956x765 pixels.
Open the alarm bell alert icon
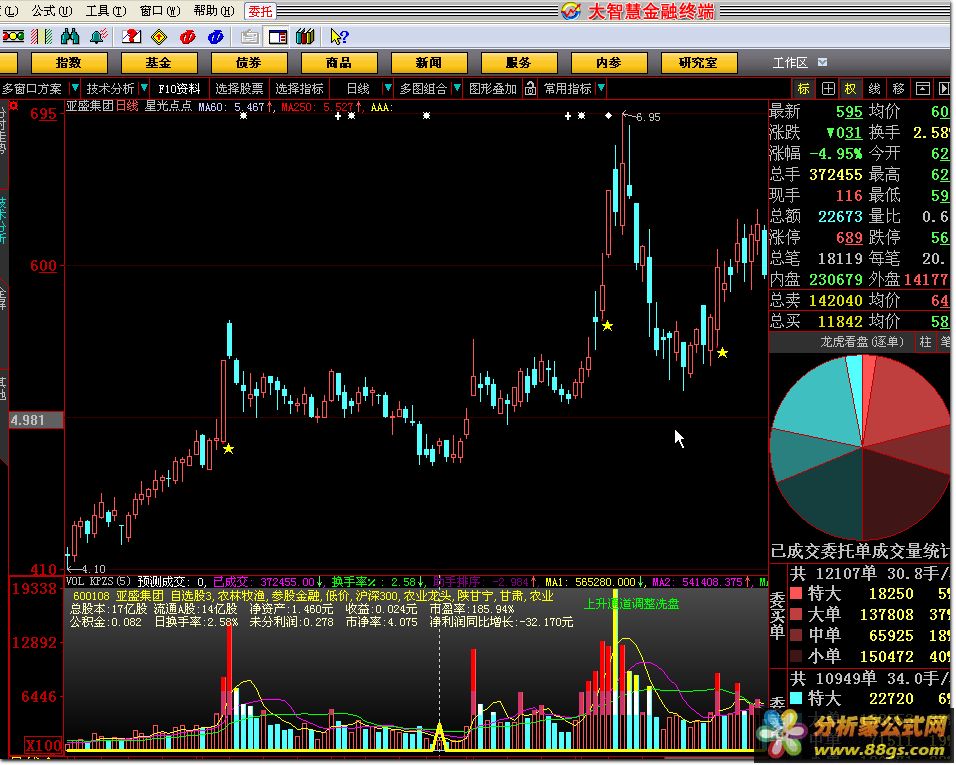(99, 37)
